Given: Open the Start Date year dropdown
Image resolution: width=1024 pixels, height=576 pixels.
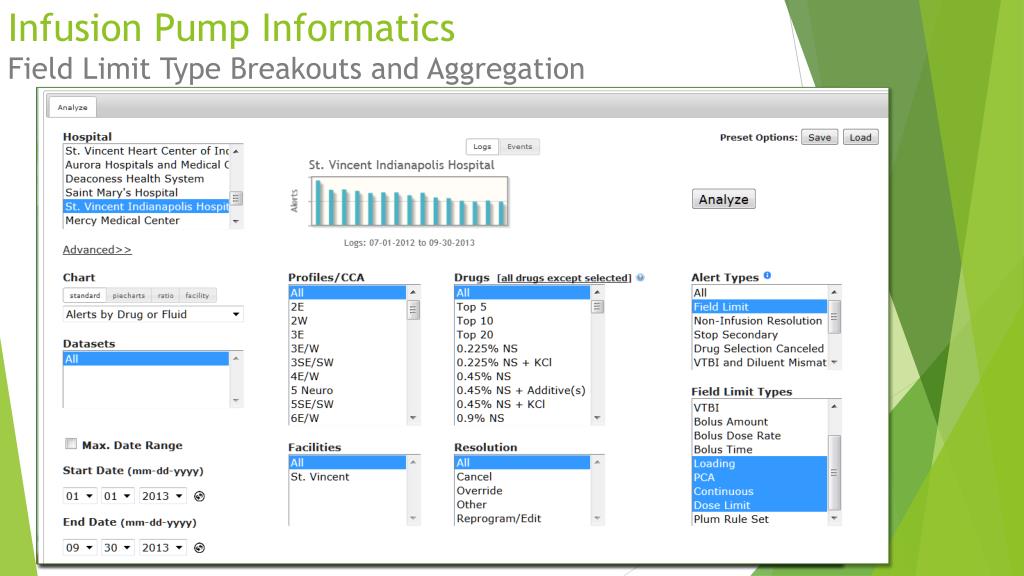Looking at the screenshot, I should pyautogui.click(x=162, y=496).
